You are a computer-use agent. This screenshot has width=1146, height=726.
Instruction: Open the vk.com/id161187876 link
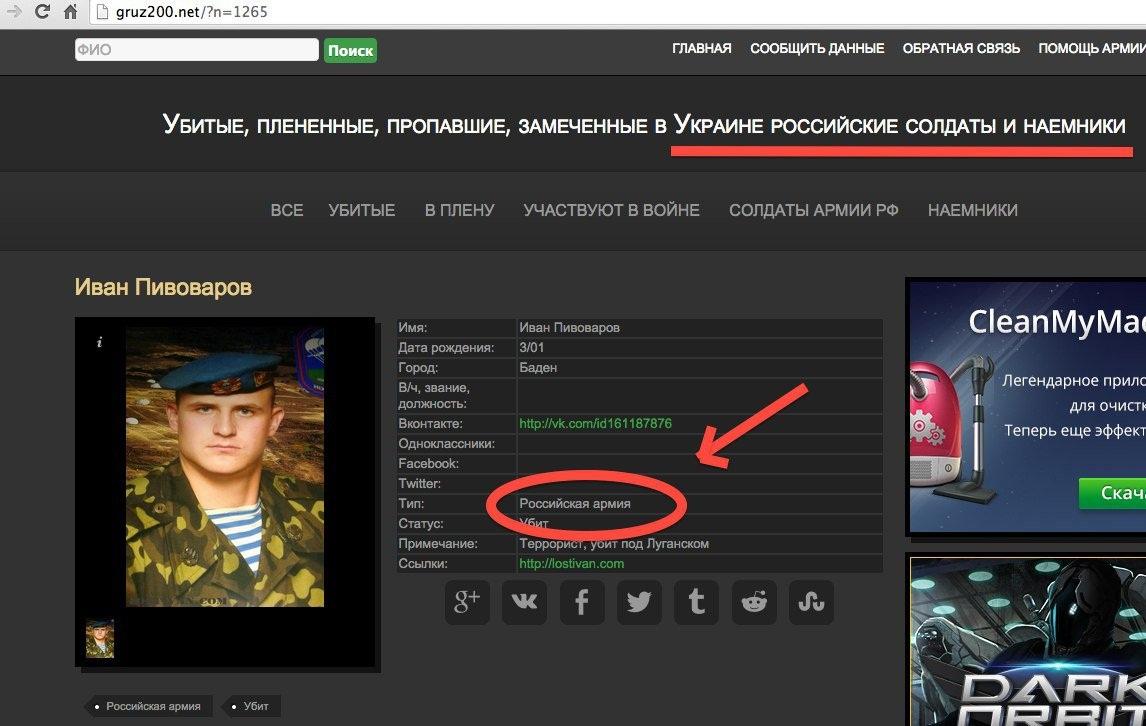coord(595,423)
